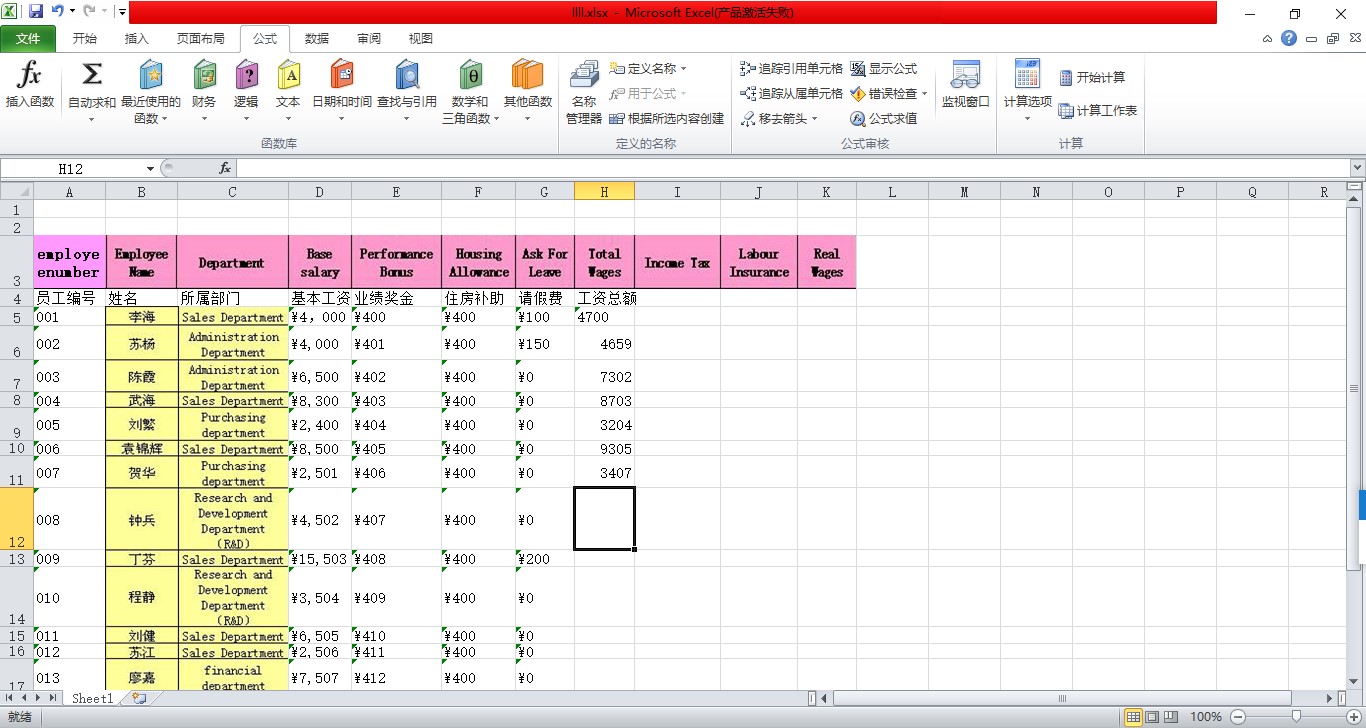Expand the Name Box dropdown arrow
The width and height of the screenshot is (1366, 728).
(150, 169)
